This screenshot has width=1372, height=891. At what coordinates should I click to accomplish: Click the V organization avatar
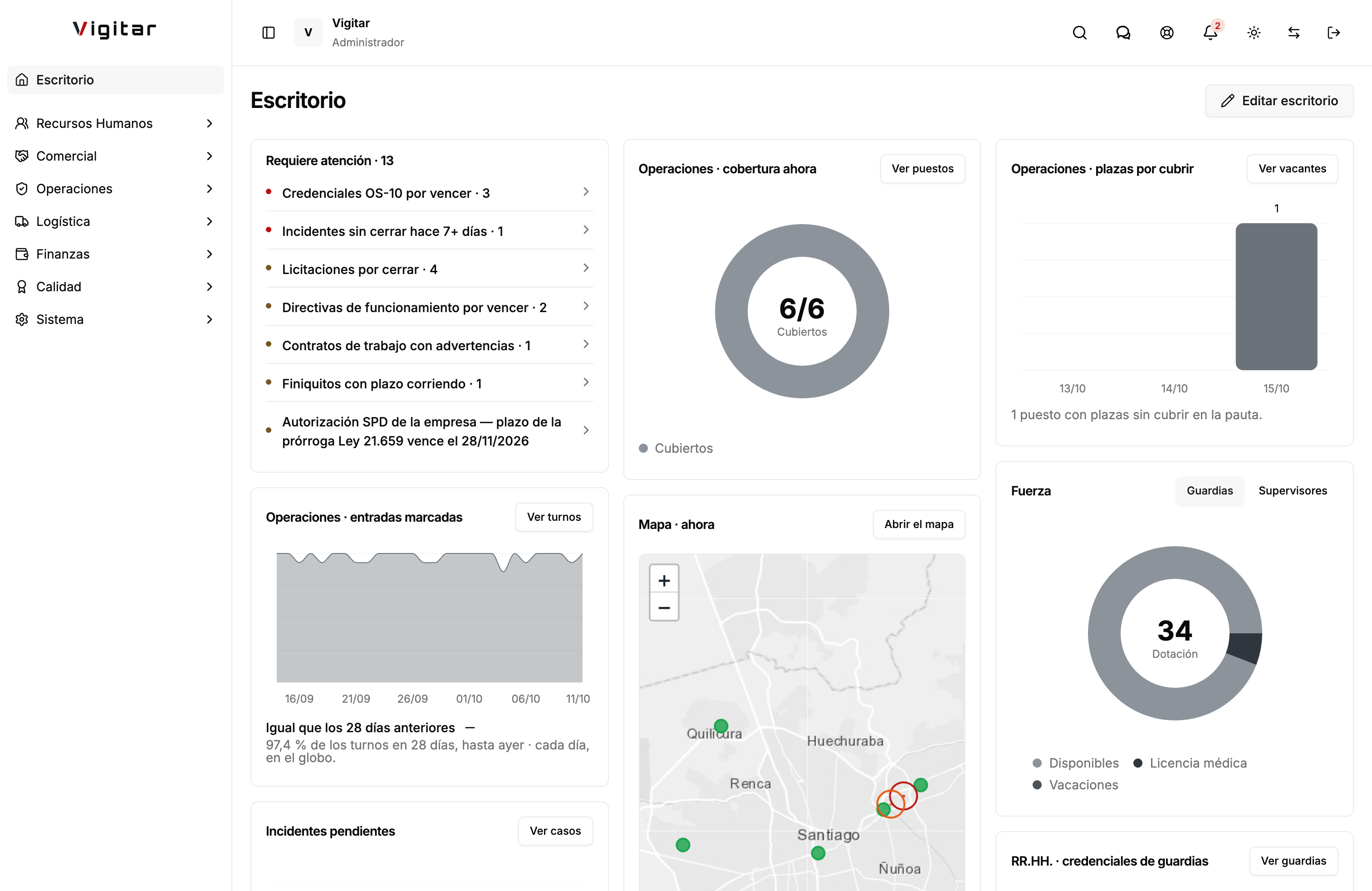click(309, 33)
